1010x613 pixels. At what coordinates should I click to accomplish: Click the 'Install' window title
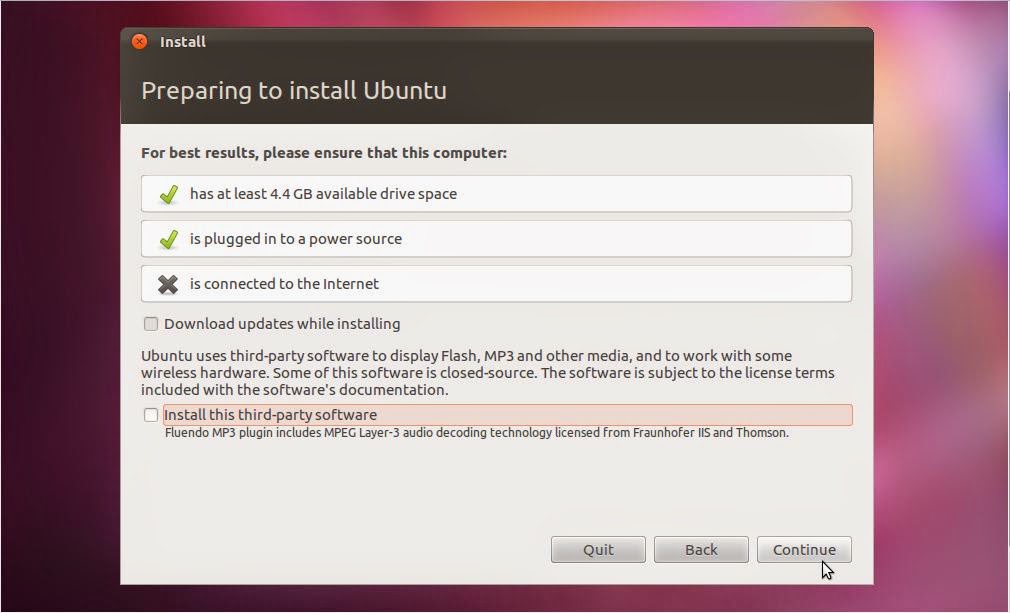point(183,42)
